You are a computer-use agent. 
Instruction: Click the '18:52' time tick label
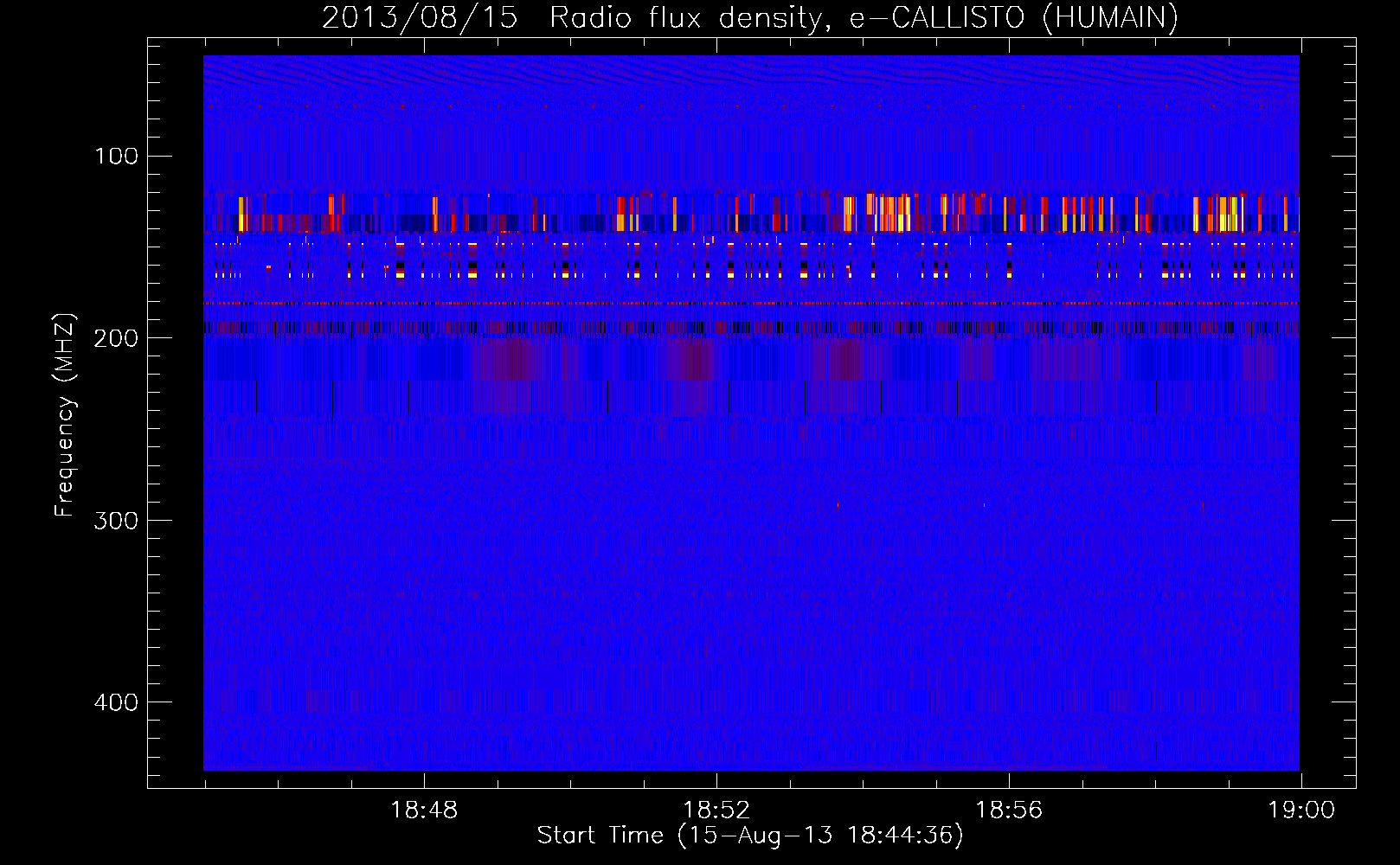(x=716, y=811)
